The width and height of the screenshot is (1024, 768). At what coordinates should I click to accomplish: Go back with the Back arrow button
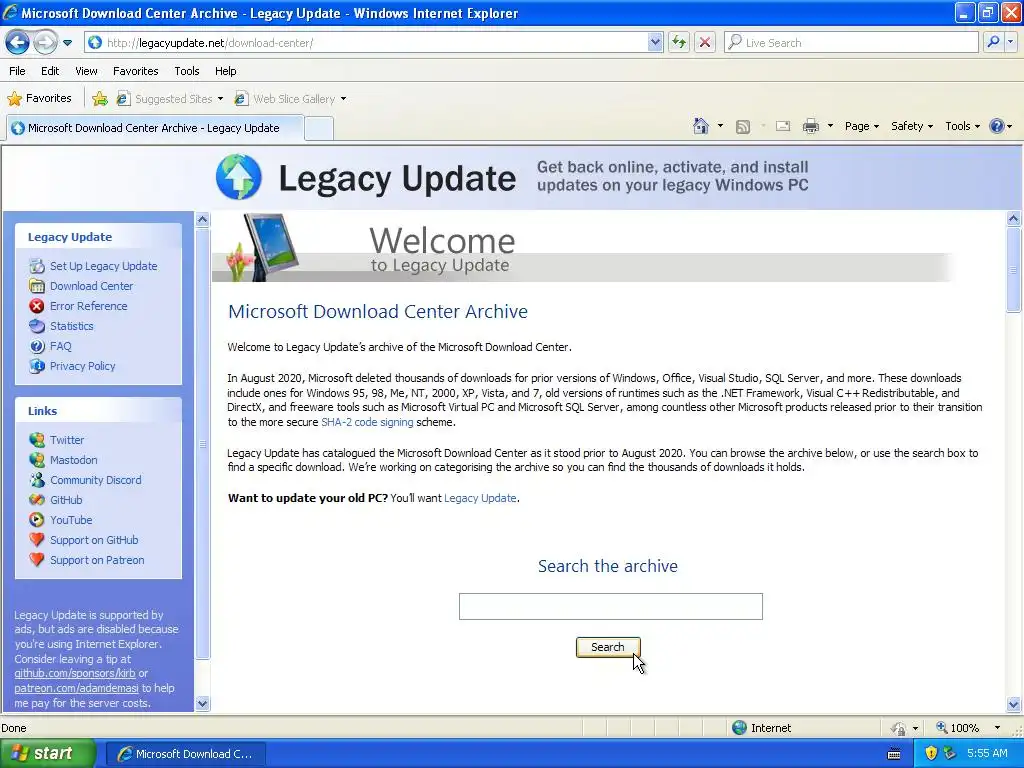(17, 42)
